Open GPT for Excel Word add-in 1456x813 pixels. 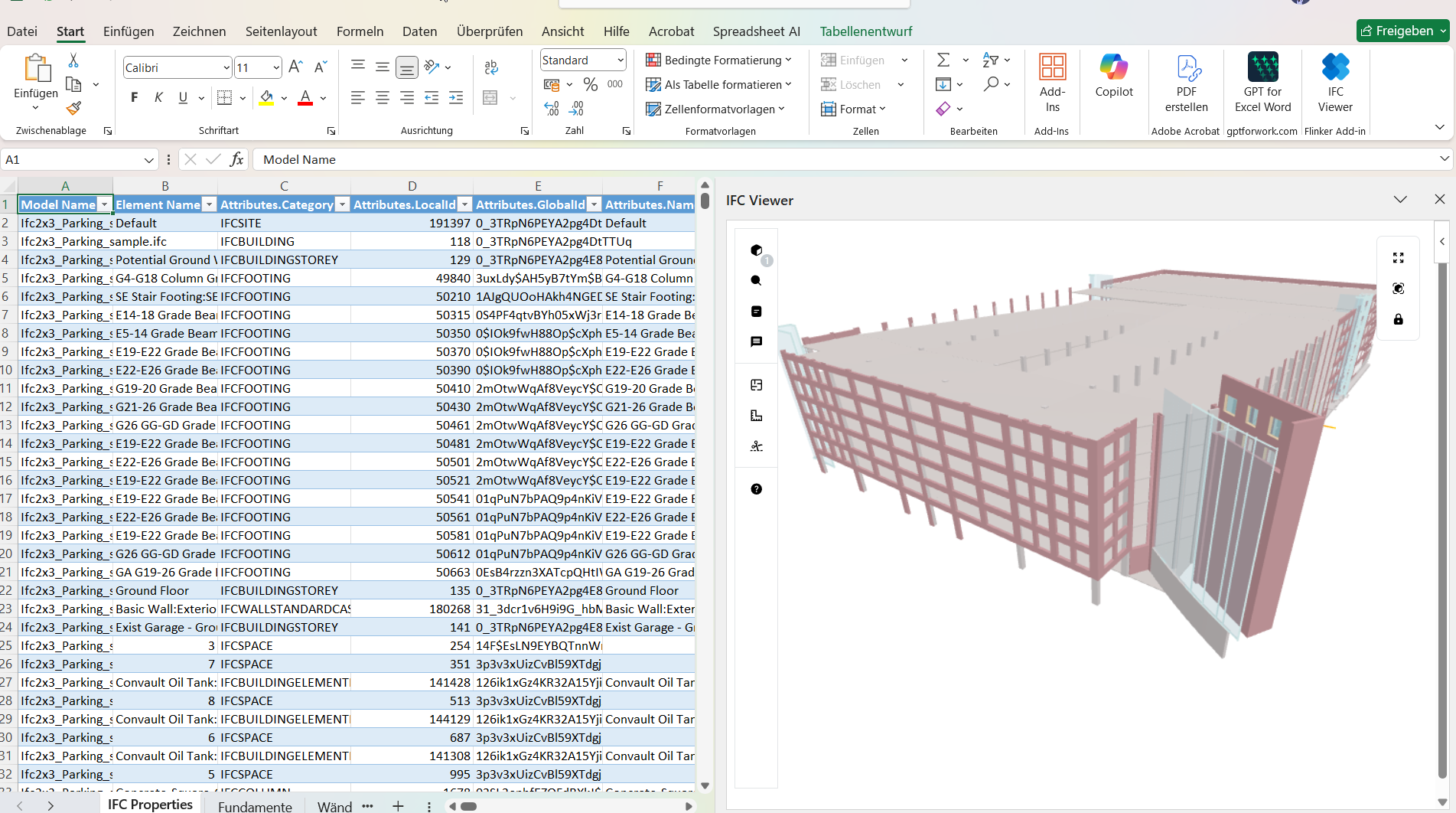pos(1262,83)
